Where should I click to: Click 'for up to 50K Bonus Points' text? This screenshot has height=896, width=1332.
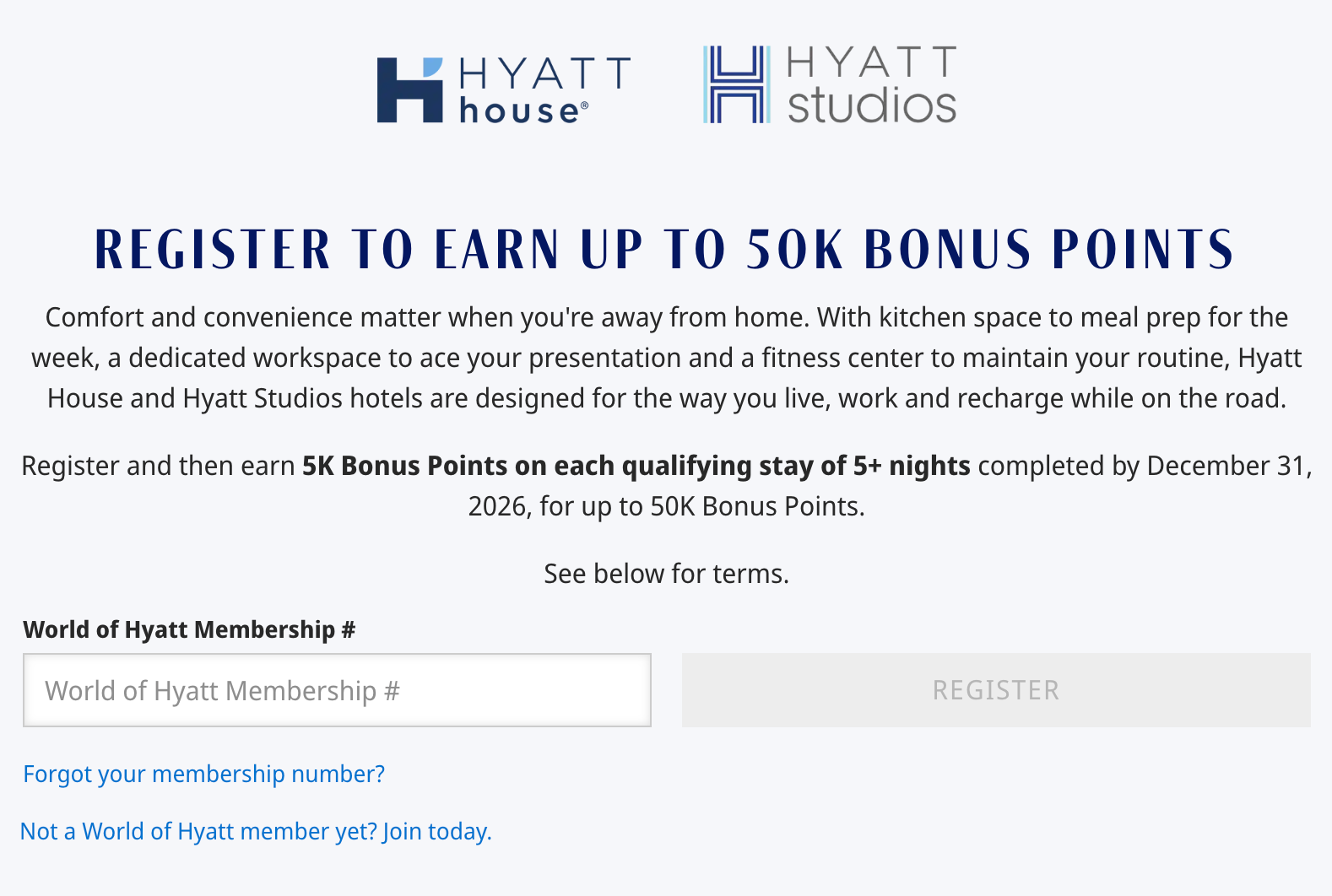pos(701,506)
